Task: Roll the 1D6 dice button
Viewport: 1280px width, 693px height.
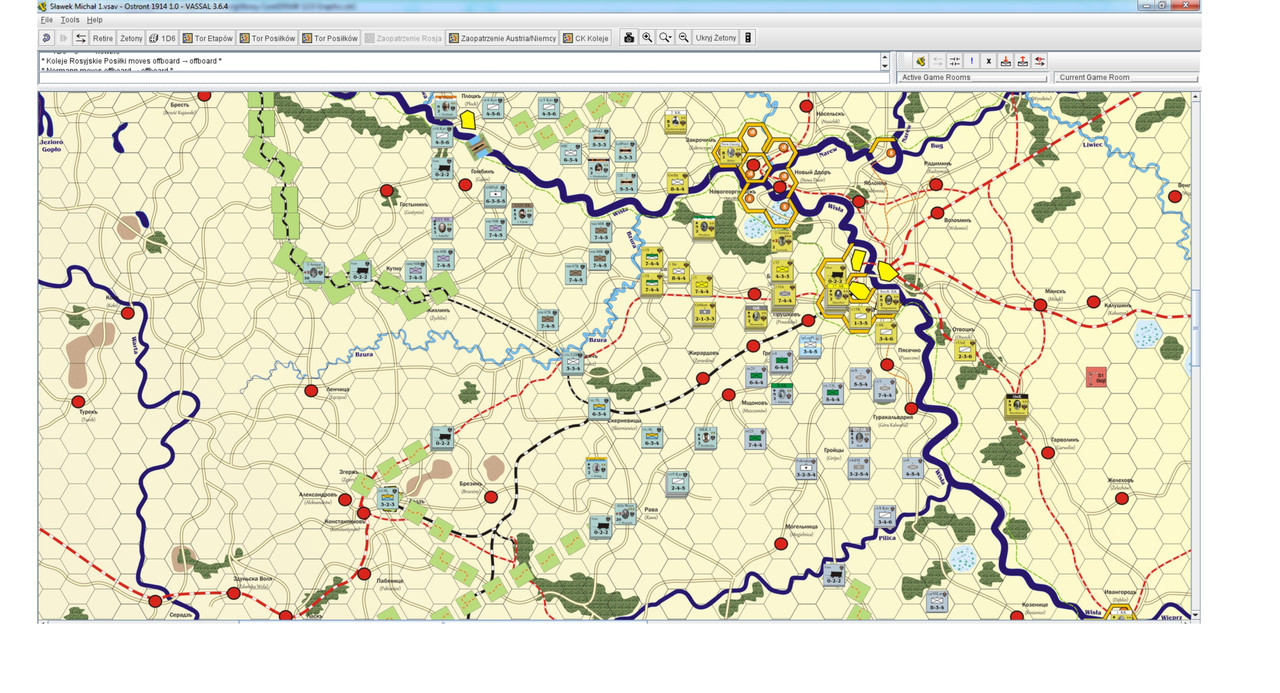Action: 162,38
